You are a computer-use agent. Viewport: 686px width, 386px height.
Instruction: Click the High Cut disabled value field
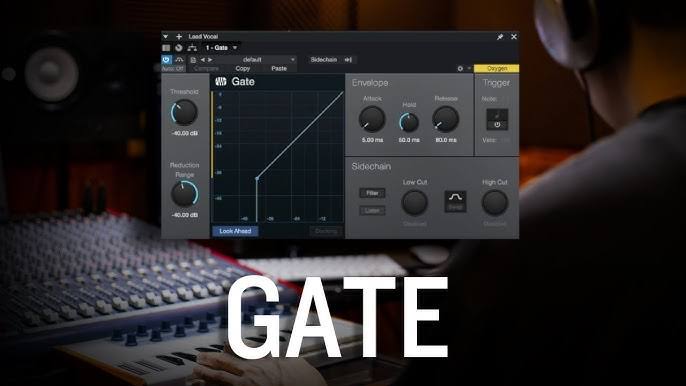point(495,224)
